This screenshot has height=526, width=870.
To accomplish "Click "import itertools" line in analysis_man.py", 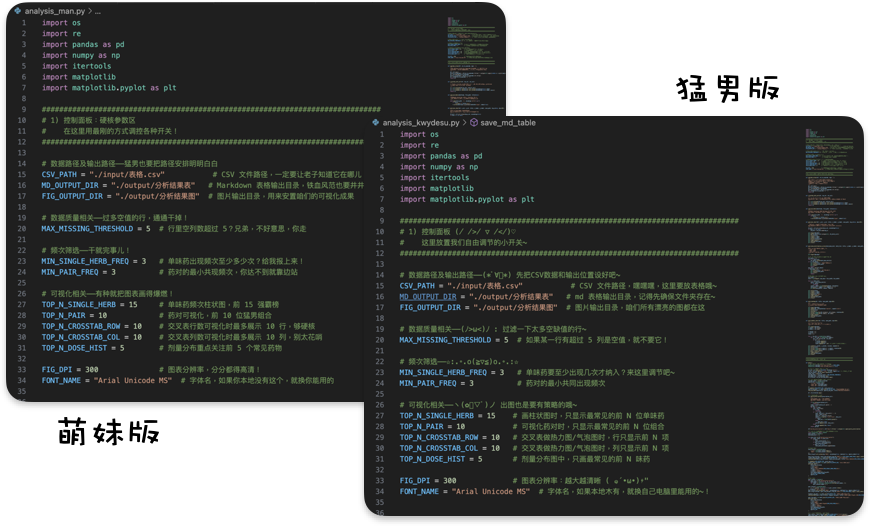I will (x=76, y=66).
